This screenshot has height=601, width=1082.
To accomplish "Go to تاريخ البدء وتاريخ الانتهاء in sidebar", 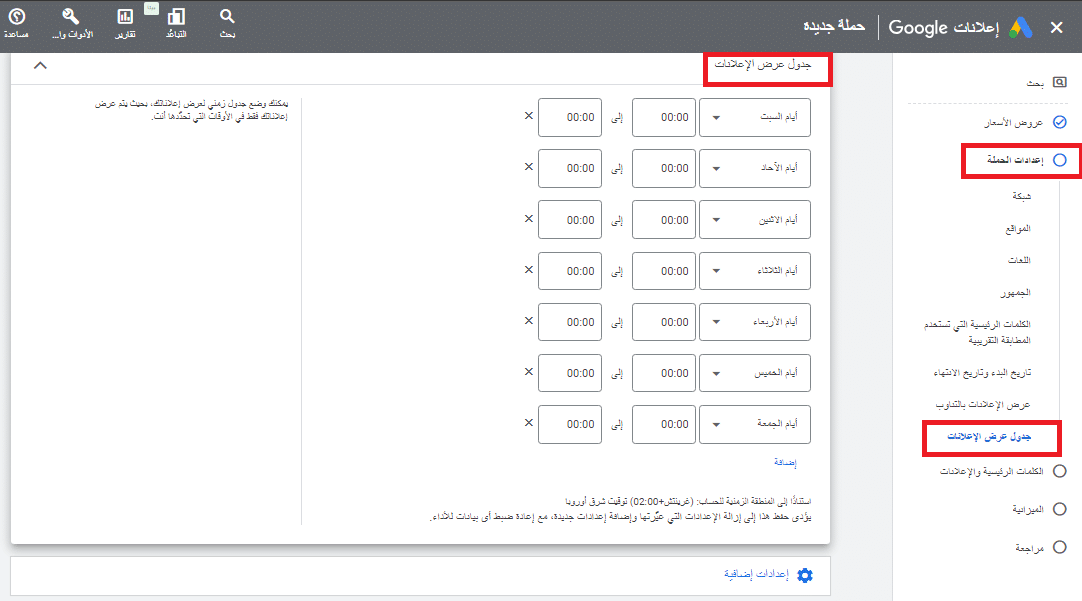I will click(x=983, y=373).
